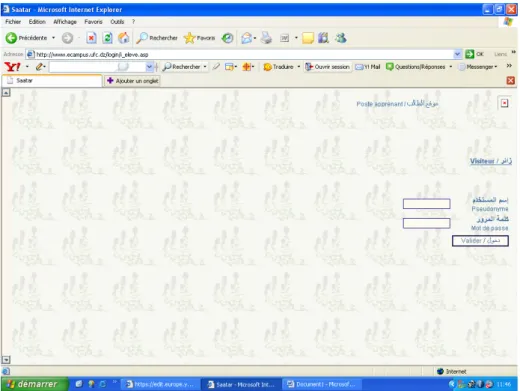520x391 pixels.
Task: Click into the Pseudonyme input field
Action: [x=426, y=204]
